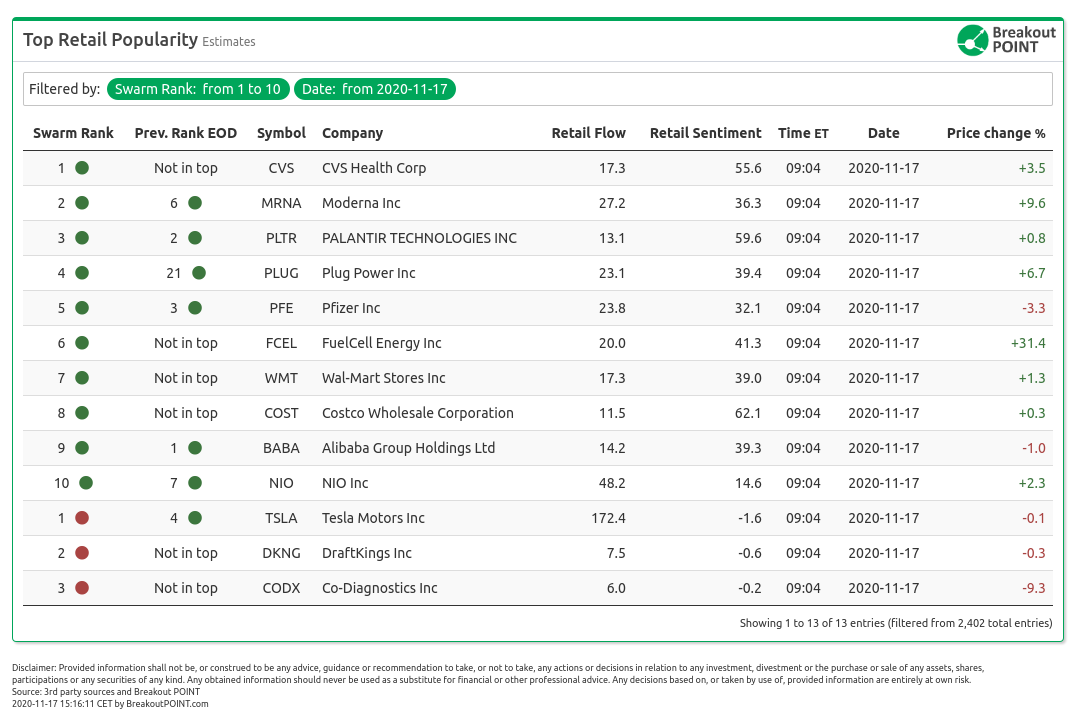Select FuelCell Energy Inc company name
Screen dimensions: 1075x724
click(381, 343)
